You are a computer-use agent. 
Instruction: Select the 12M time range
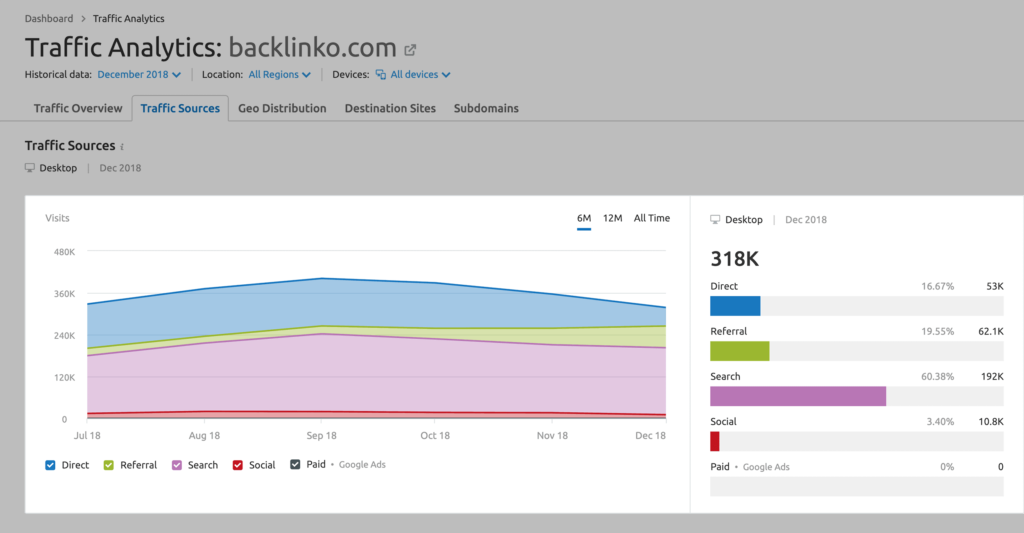point(612,218)
